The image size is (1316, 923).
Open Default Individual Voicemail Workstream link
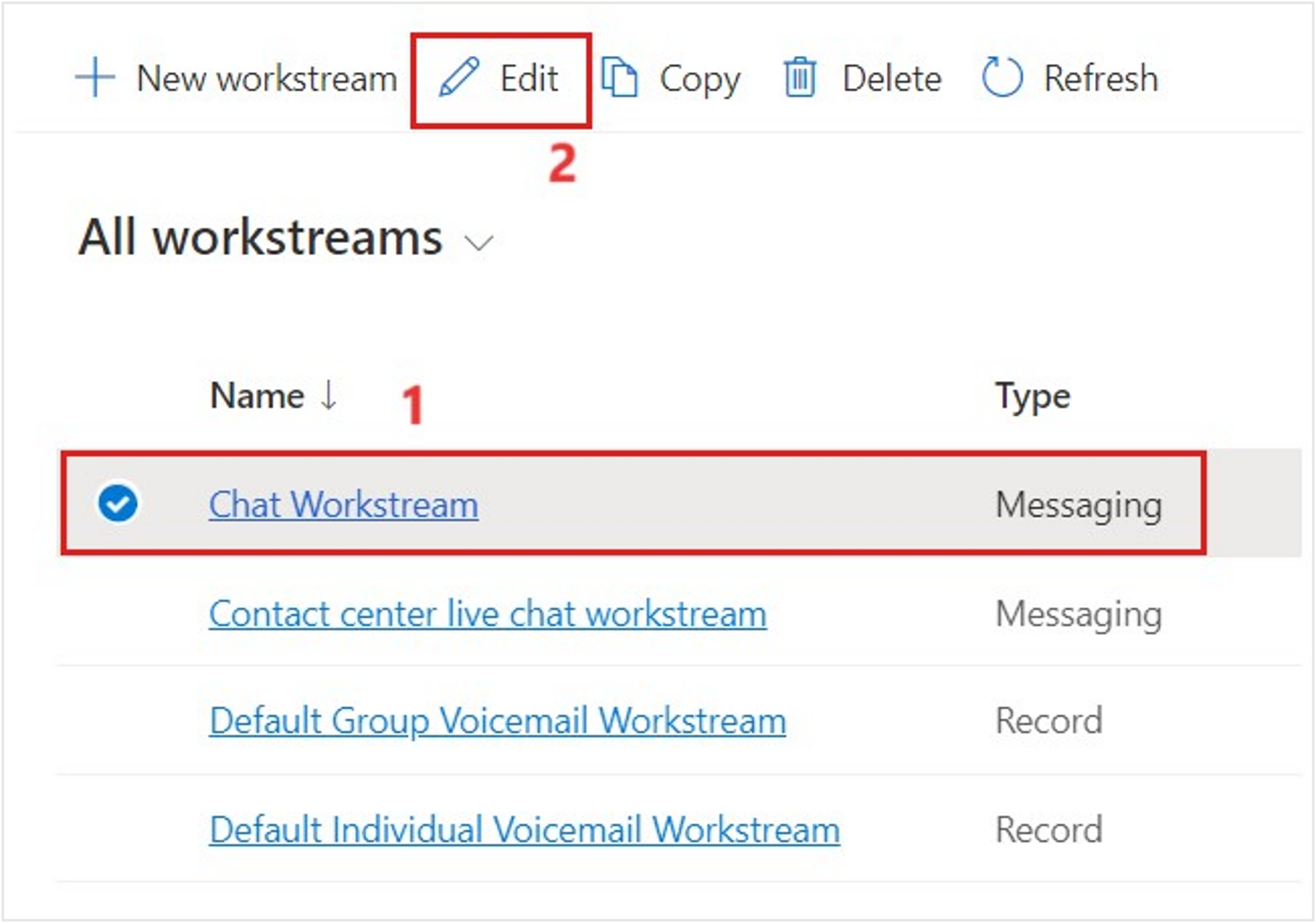pos(524,830)
